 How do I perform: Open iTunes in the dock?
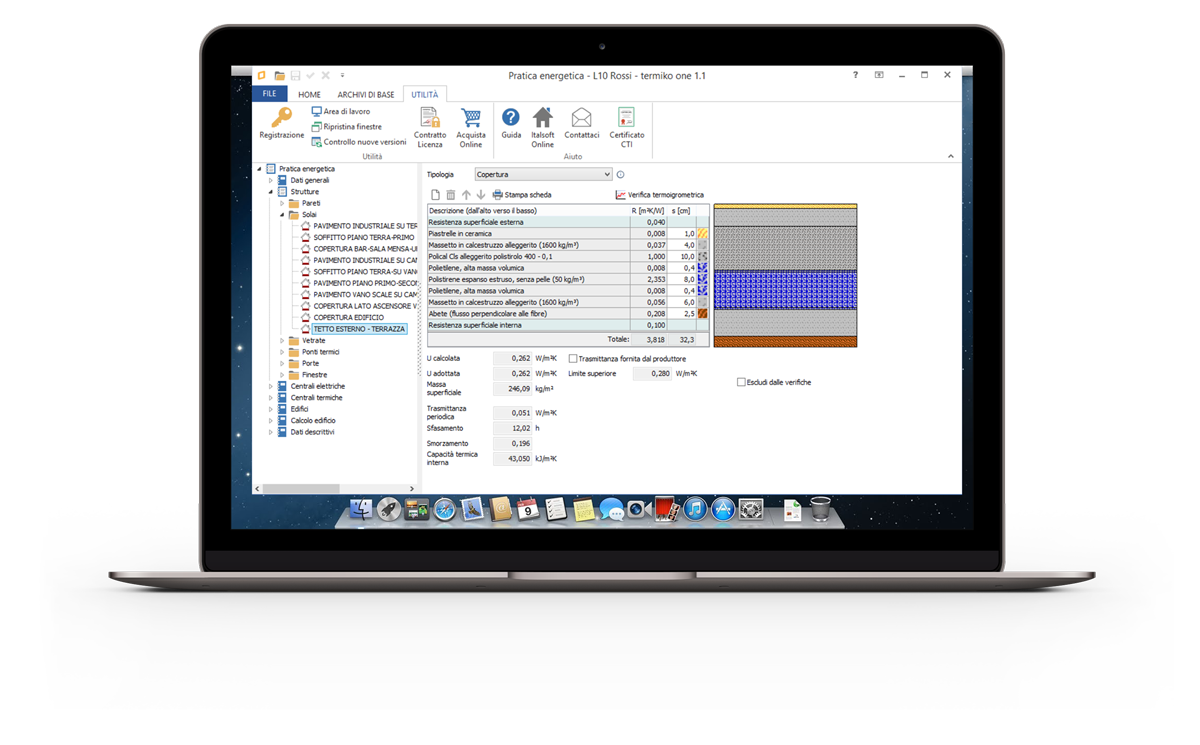tap(695, 510)
